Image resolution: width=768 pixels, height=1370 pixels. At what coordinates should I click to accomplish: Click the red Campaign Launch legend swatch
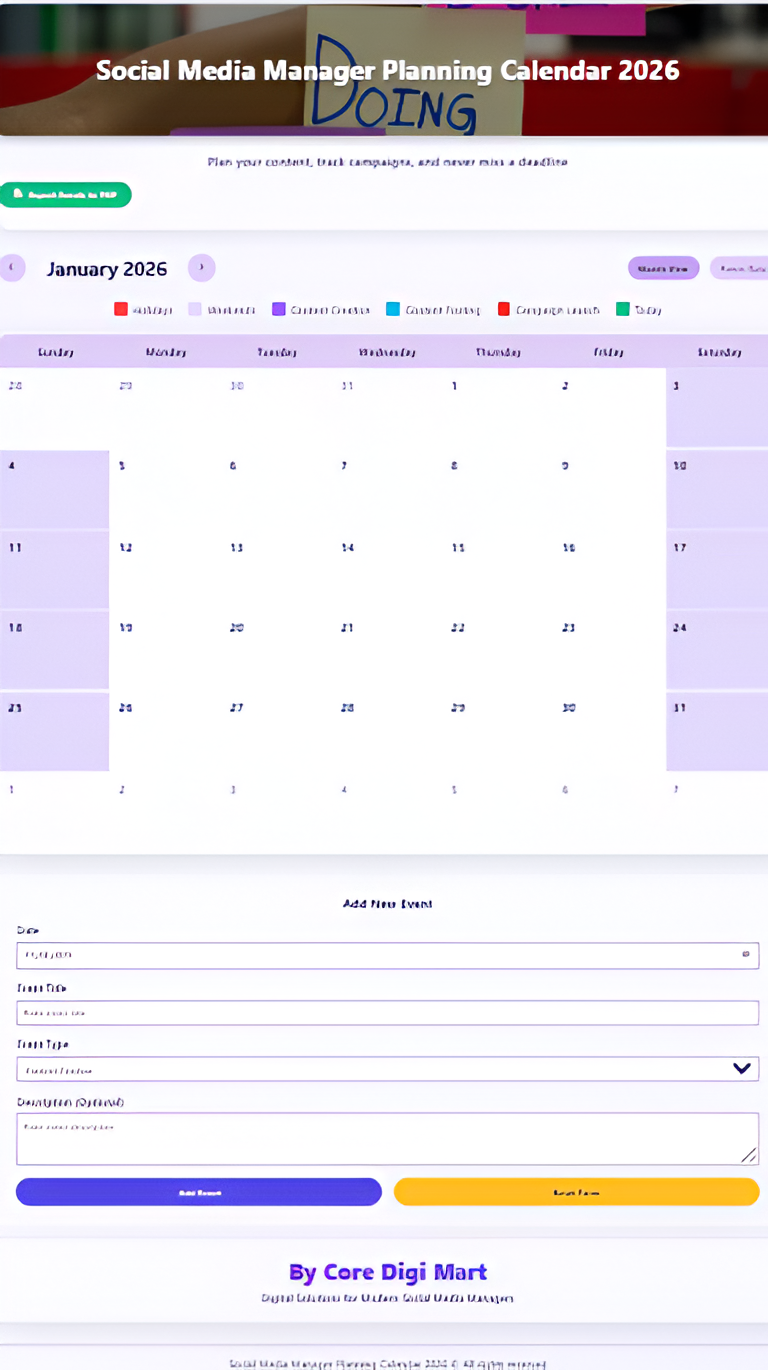point(504,310)
